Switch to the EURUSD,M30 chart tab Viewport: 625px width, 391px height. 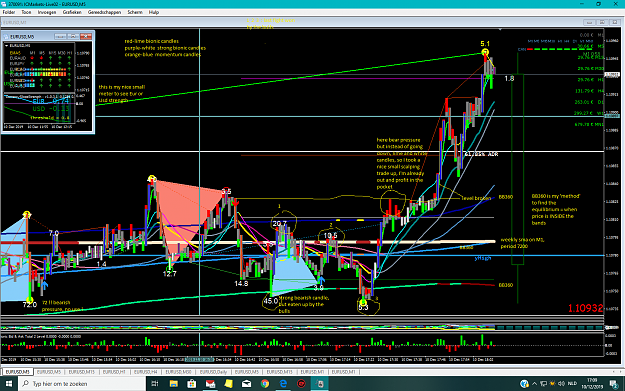tap(178, 372)
